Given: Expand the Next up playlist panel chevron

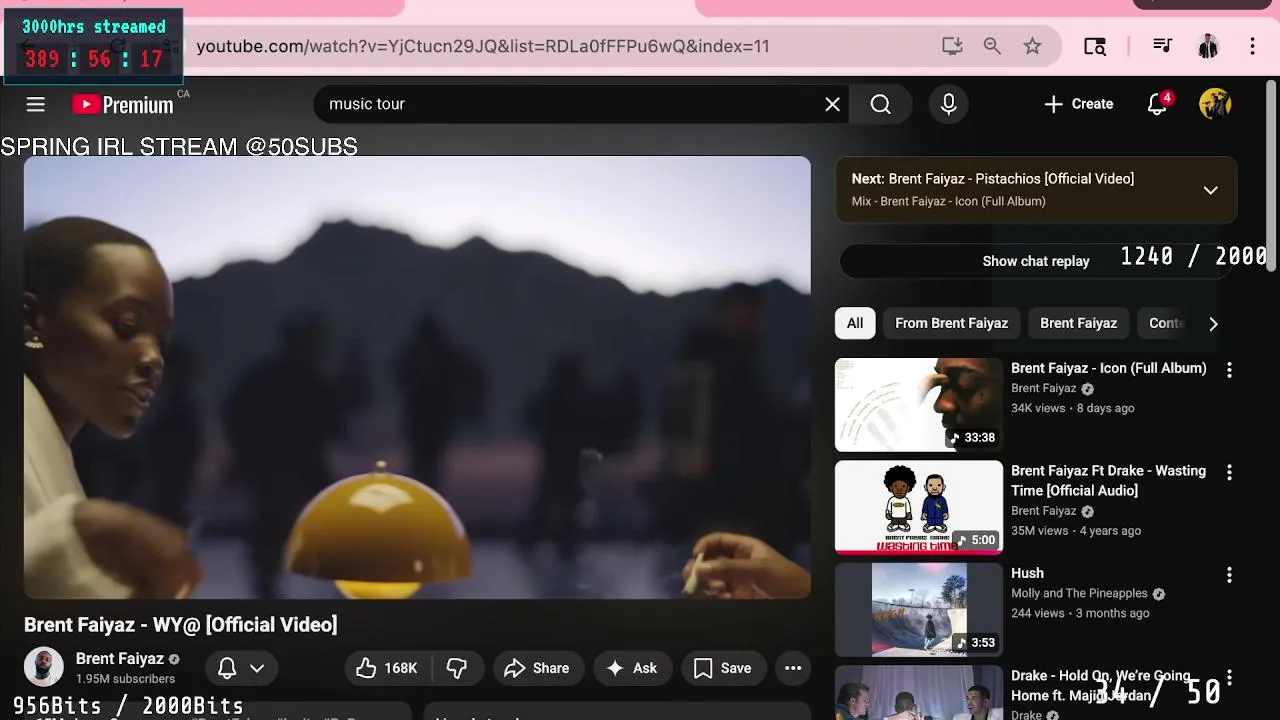Looking at the screenshot, I should tap(1210, 190).
